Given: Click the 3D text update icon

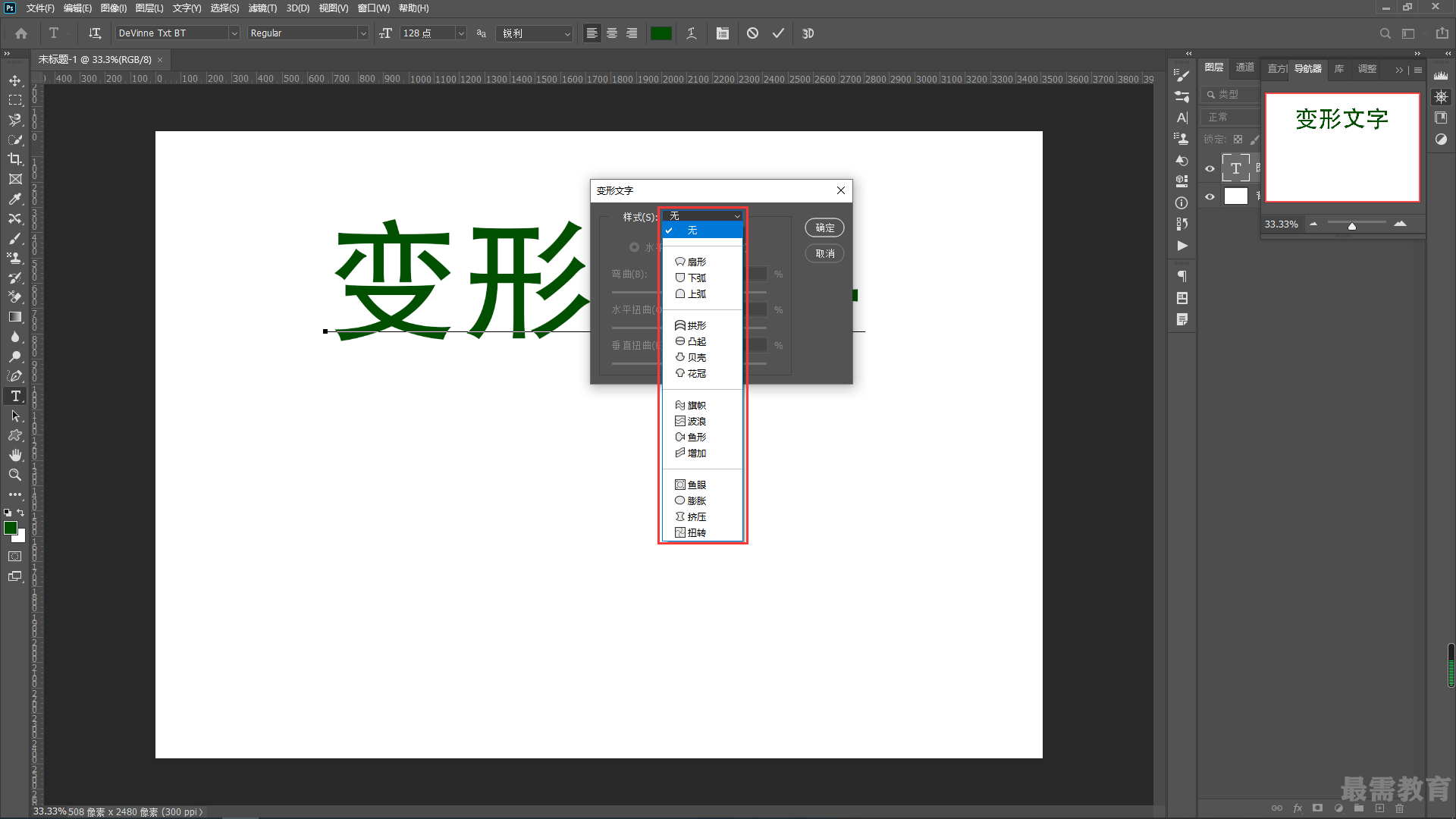Looking at the screenshot, I should [x=808, y=33].
